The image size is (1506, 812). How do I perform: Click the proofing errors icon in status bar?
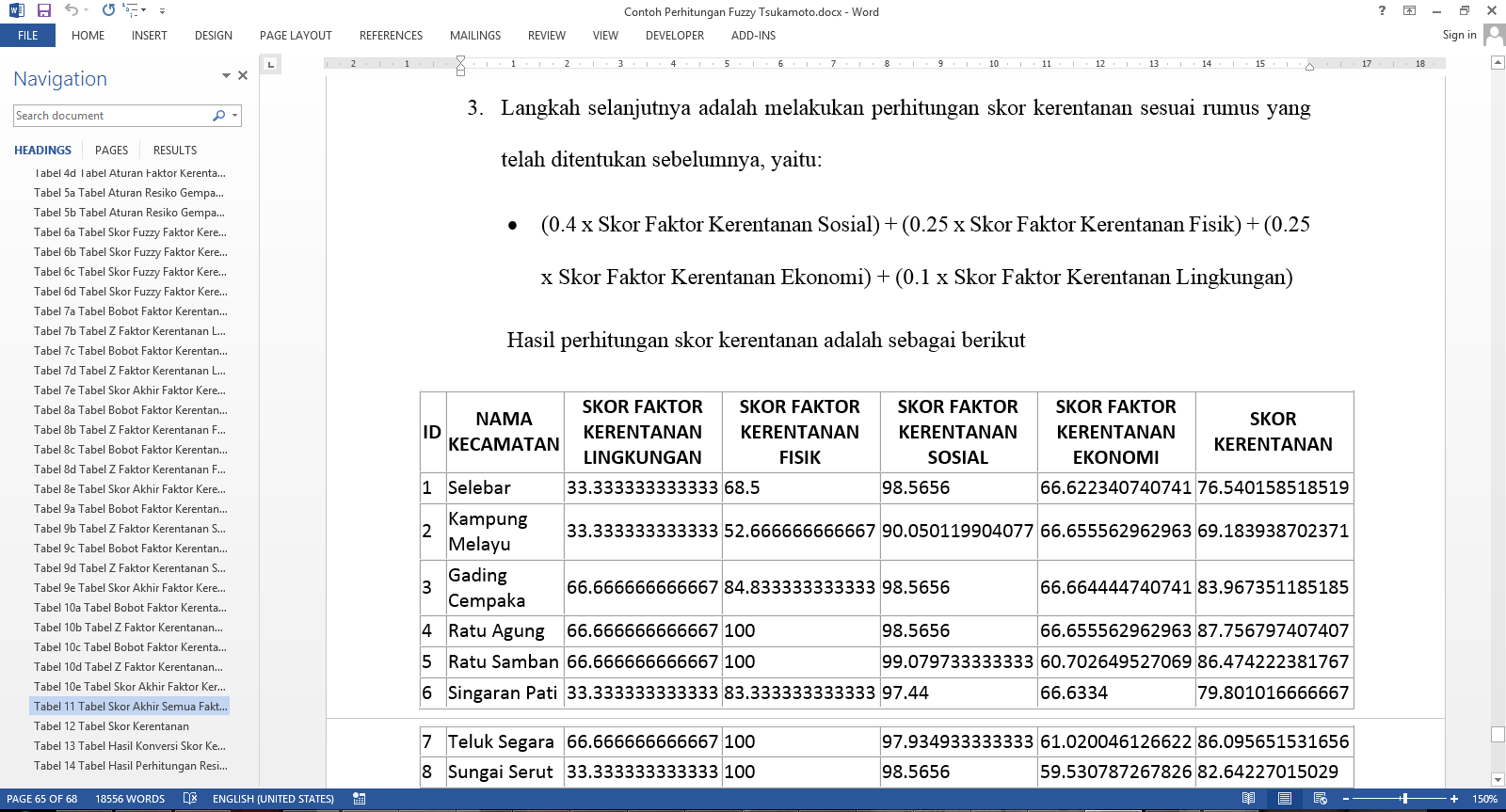click(189, 799)
